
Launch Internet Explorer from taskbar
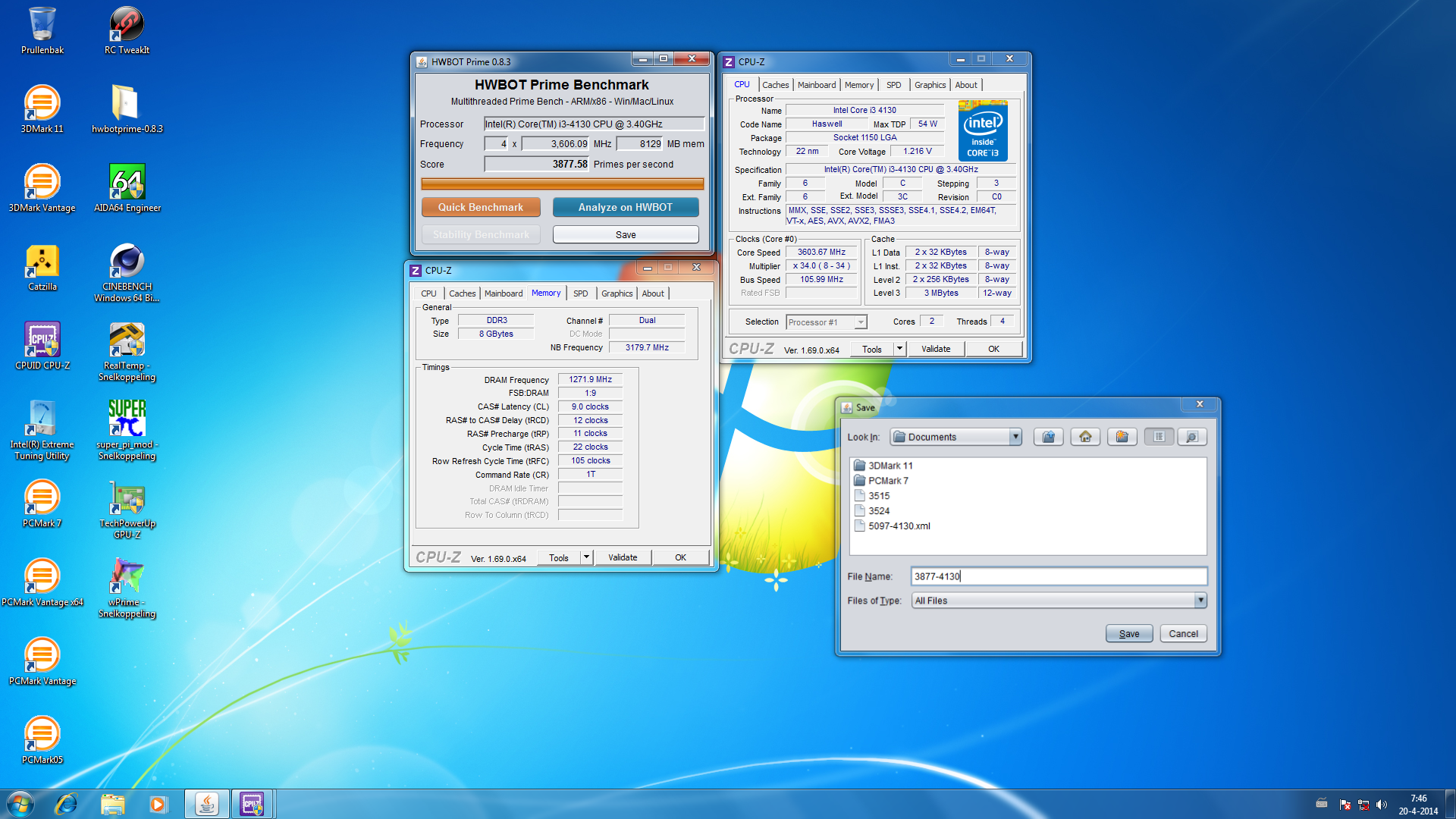(67, 804)
